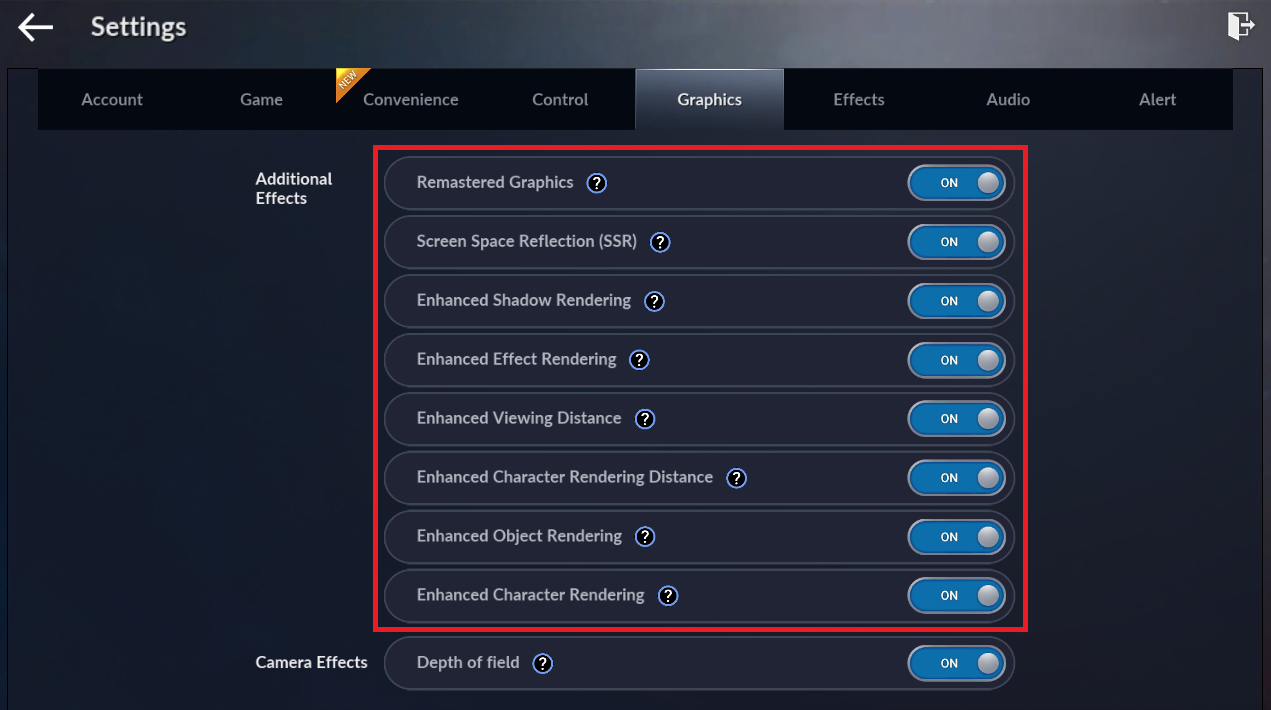The image size is (1271, 710).
Task: View Enhanced Viewing Distance help tooltip
Action: coord(645,419)
